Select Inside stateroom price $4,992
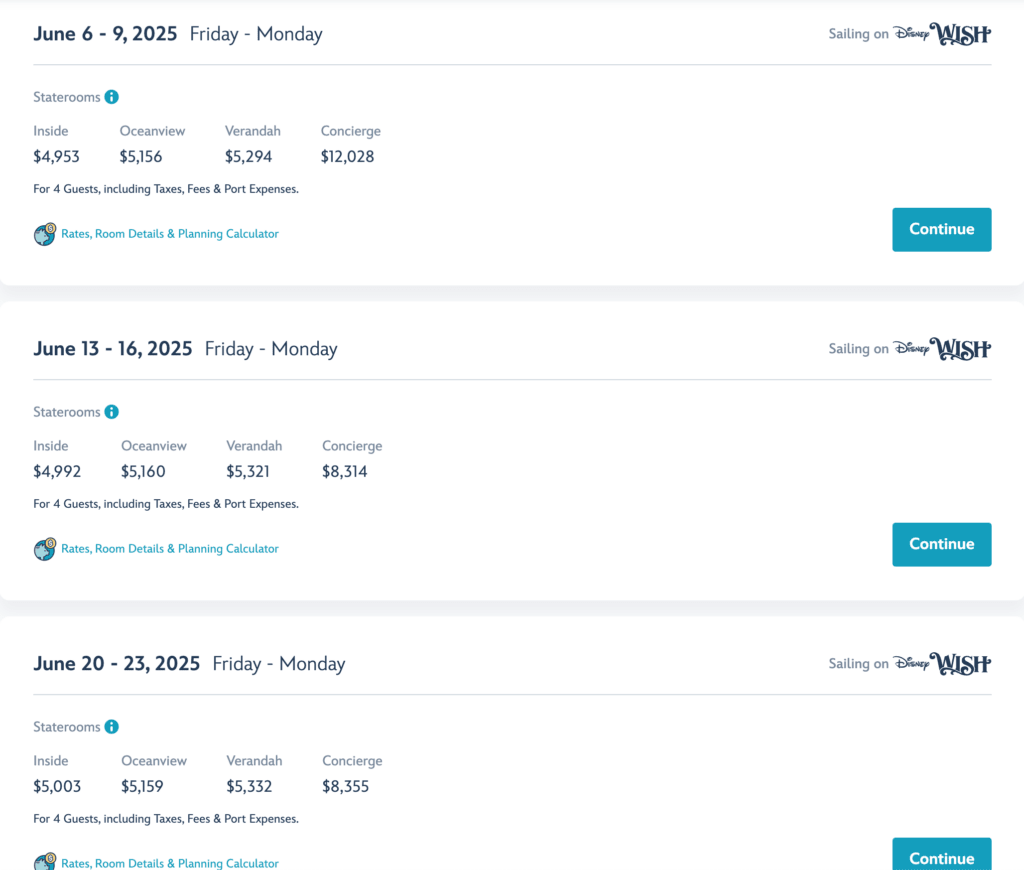The width and height of the screenshot is (1024, 870). point(57,472)
